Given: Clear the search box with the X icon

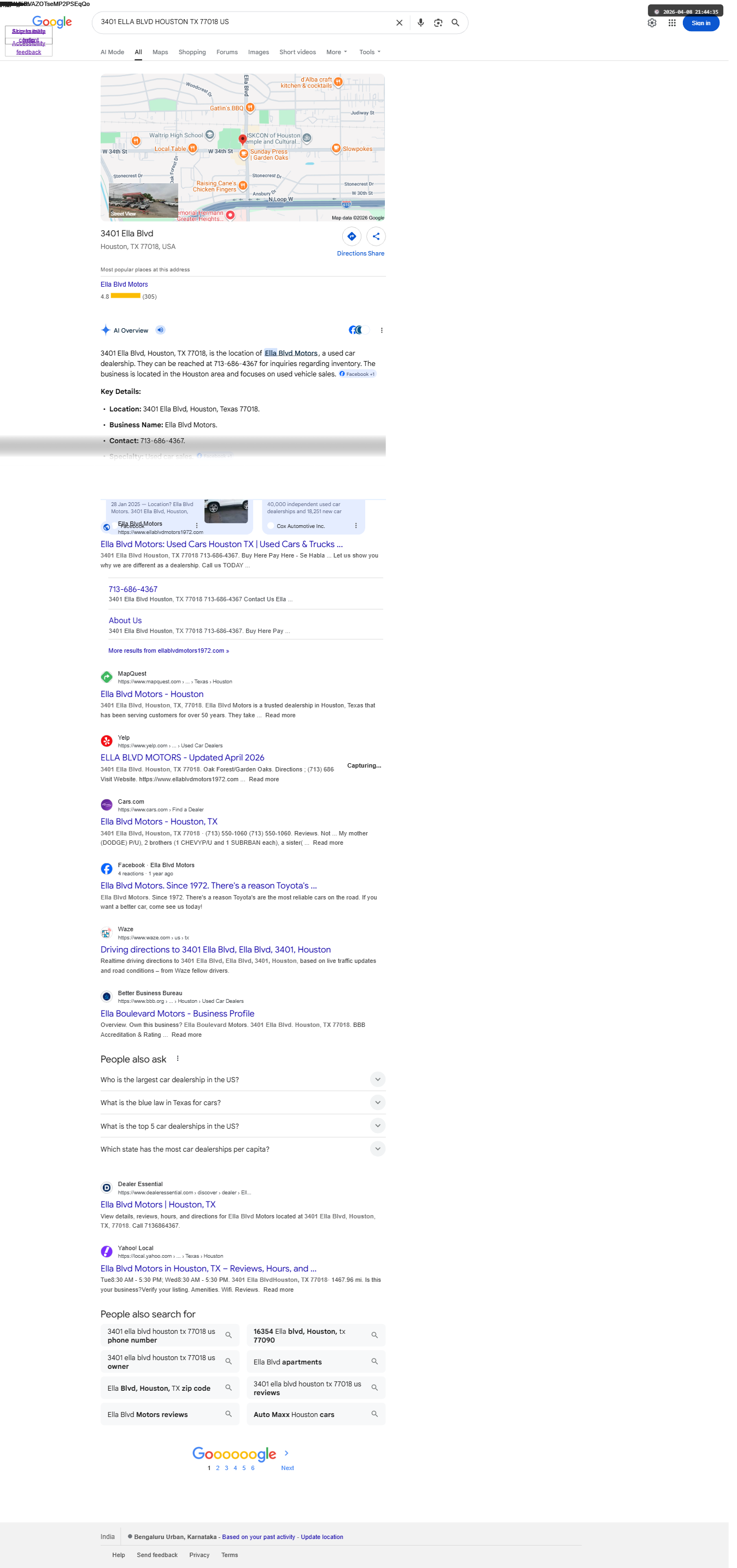Looking at the screenshot, I should point(400,22).
